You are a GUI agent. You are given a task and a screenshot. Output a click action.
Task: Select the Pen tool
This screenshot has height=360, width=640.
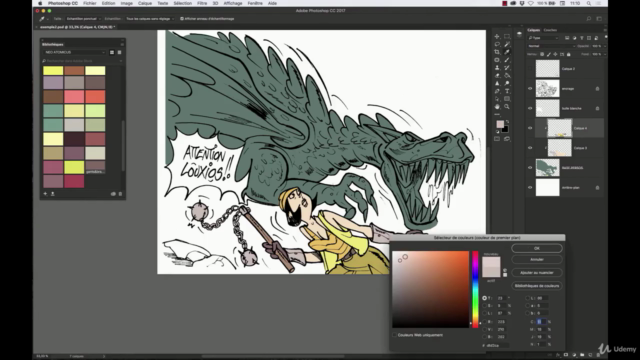point(497,91)
